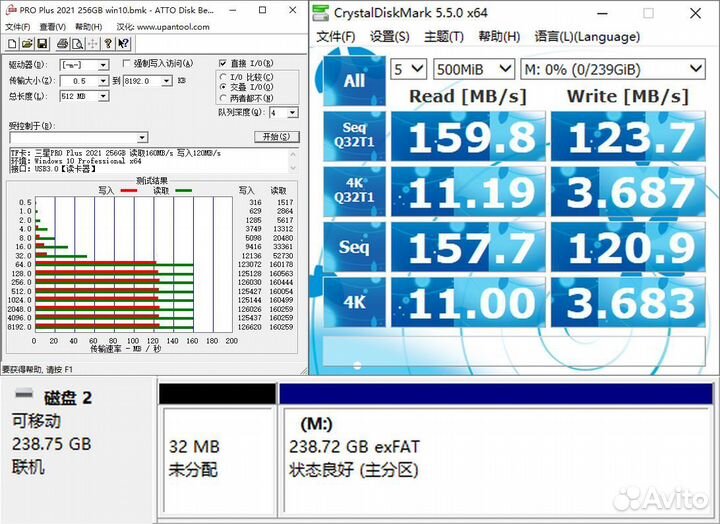Click the green 读取 legend swatch
This screenshot has height=524, width=720.
click(184, 190)
